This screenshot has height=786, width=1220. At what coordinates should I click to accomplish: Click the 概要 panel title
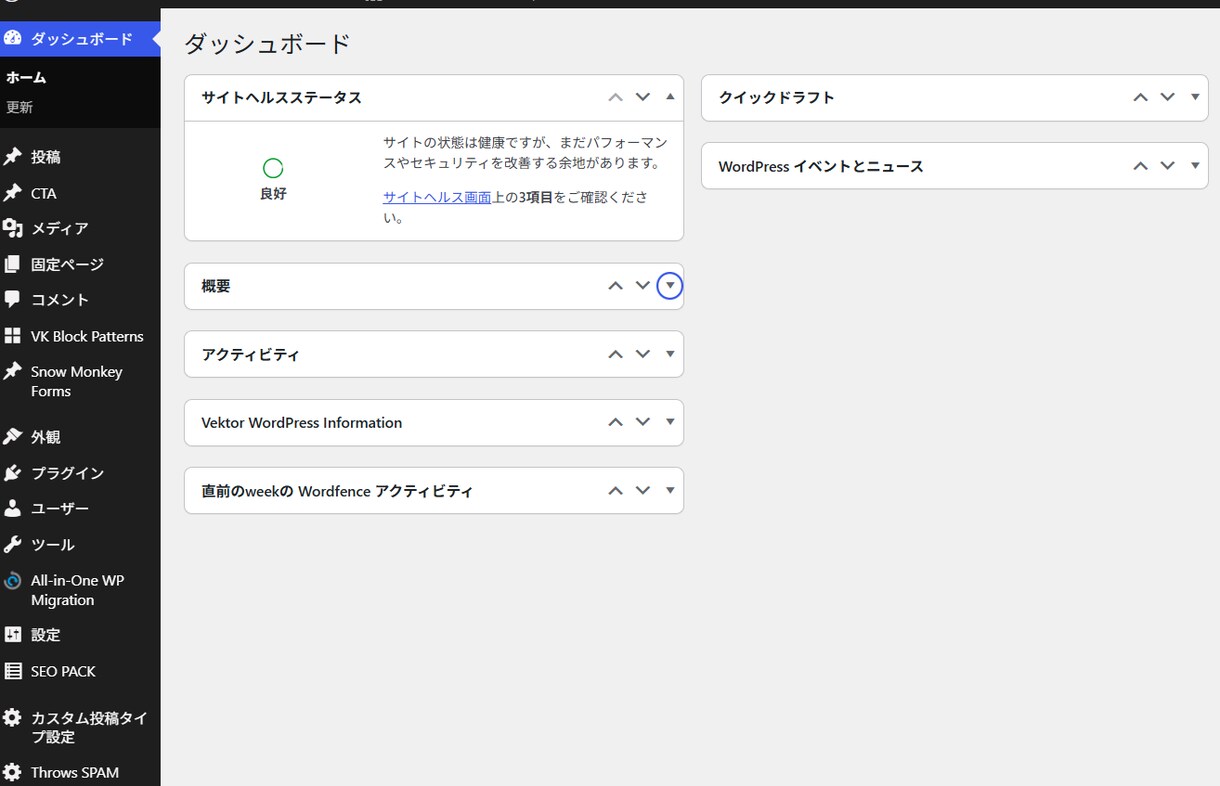click(x=216, y=286)
